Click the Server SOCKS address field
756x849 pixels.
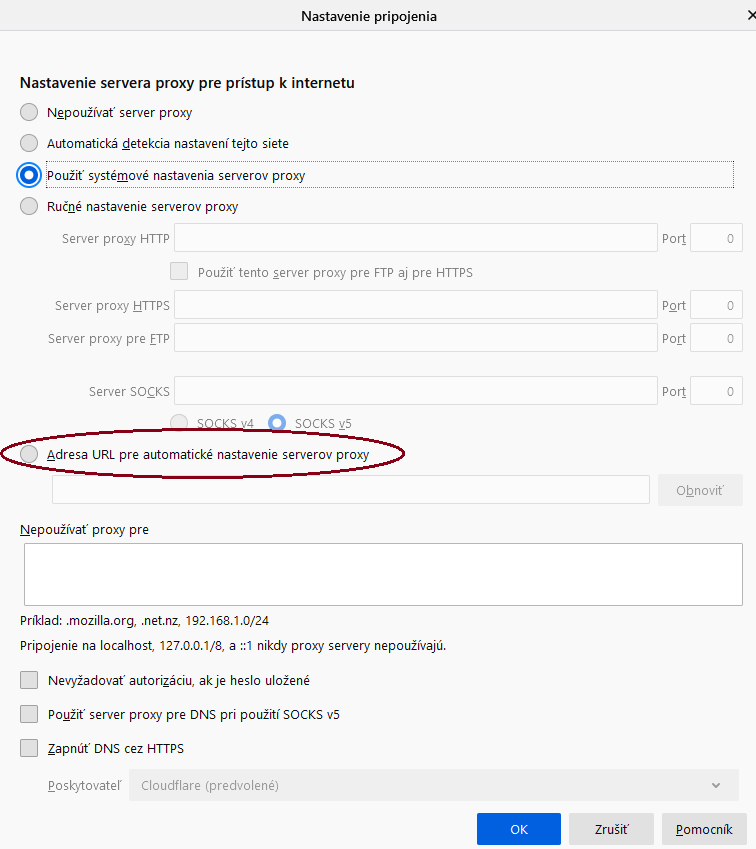point(415,391)
